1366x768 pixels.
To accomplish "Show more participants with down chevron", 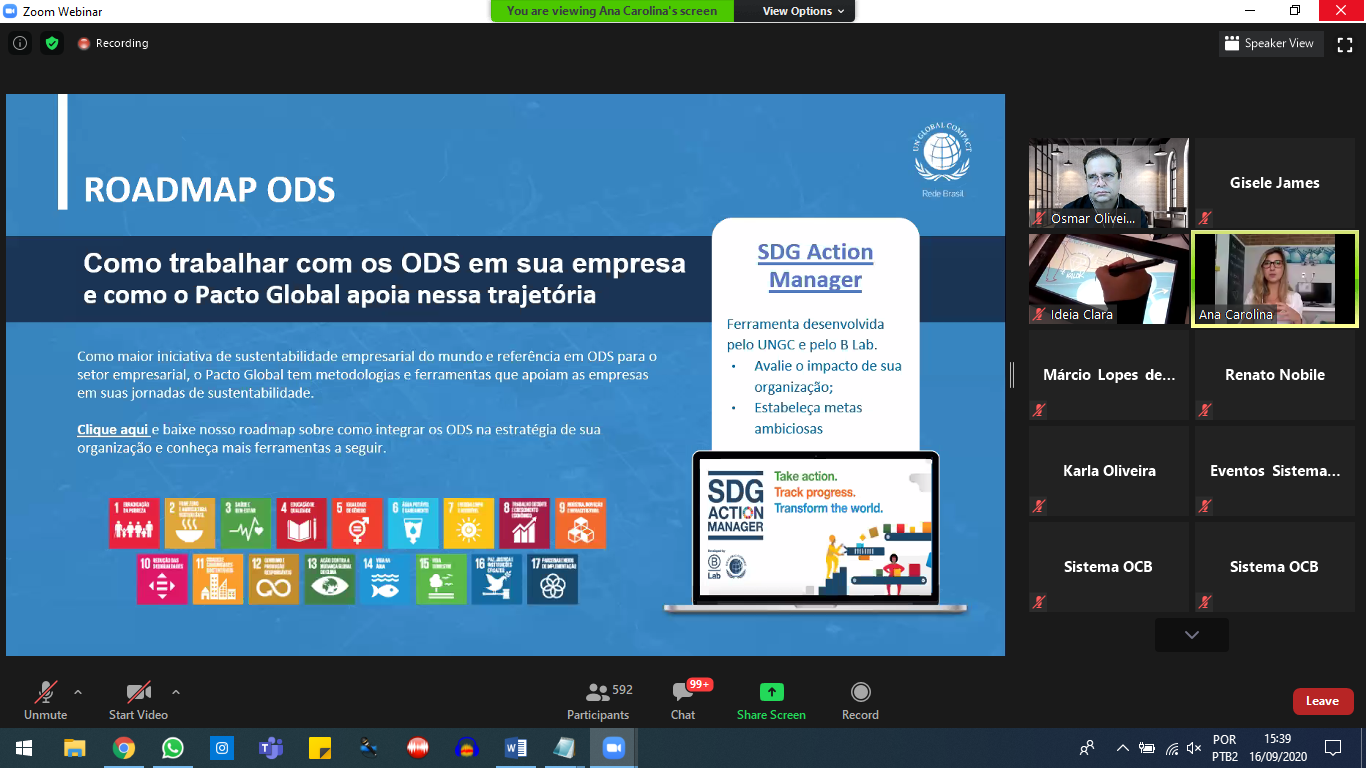I will pyautogui.click(x=1191, y=635).
